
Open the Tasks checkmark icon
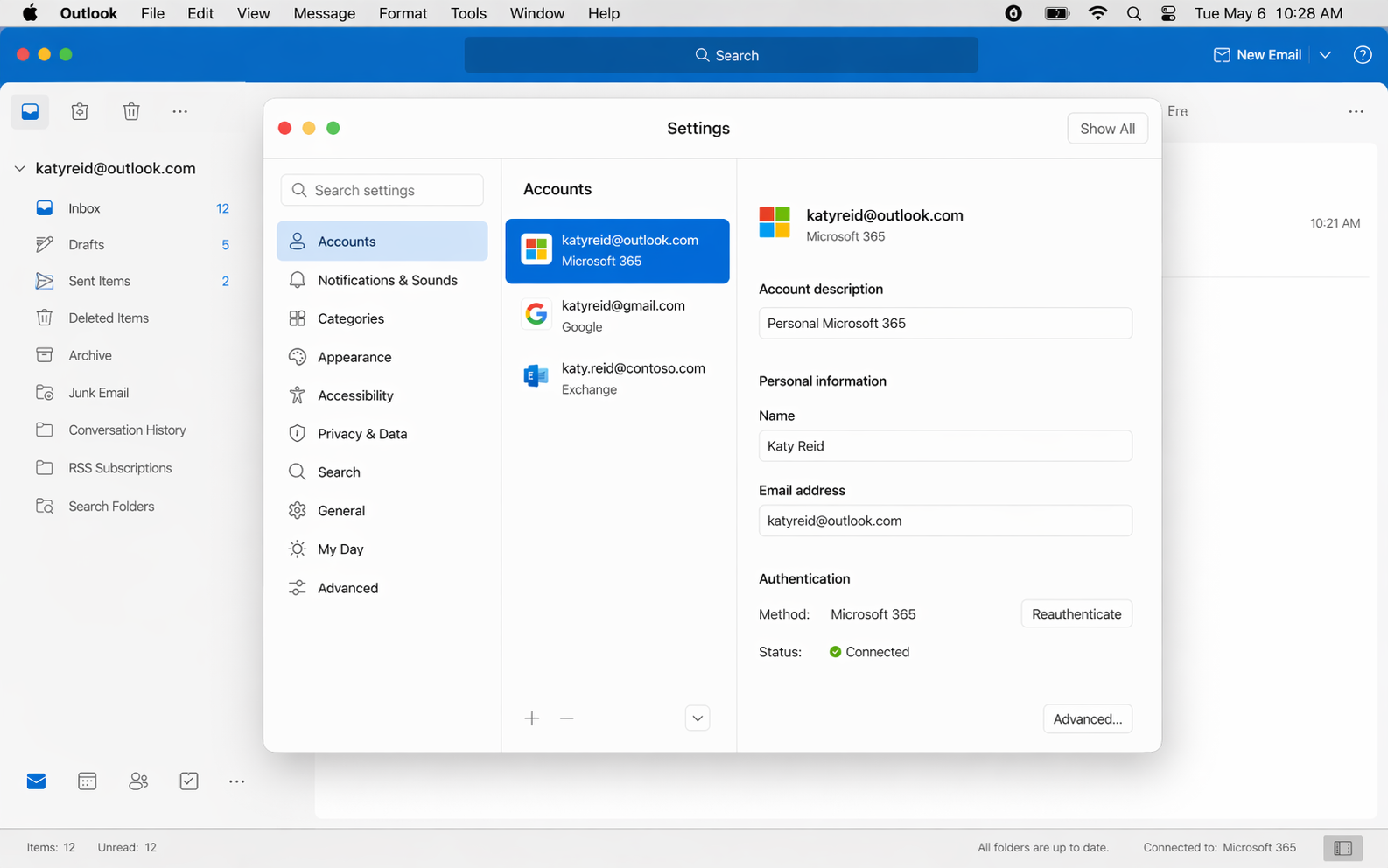[x=189, y=781]
